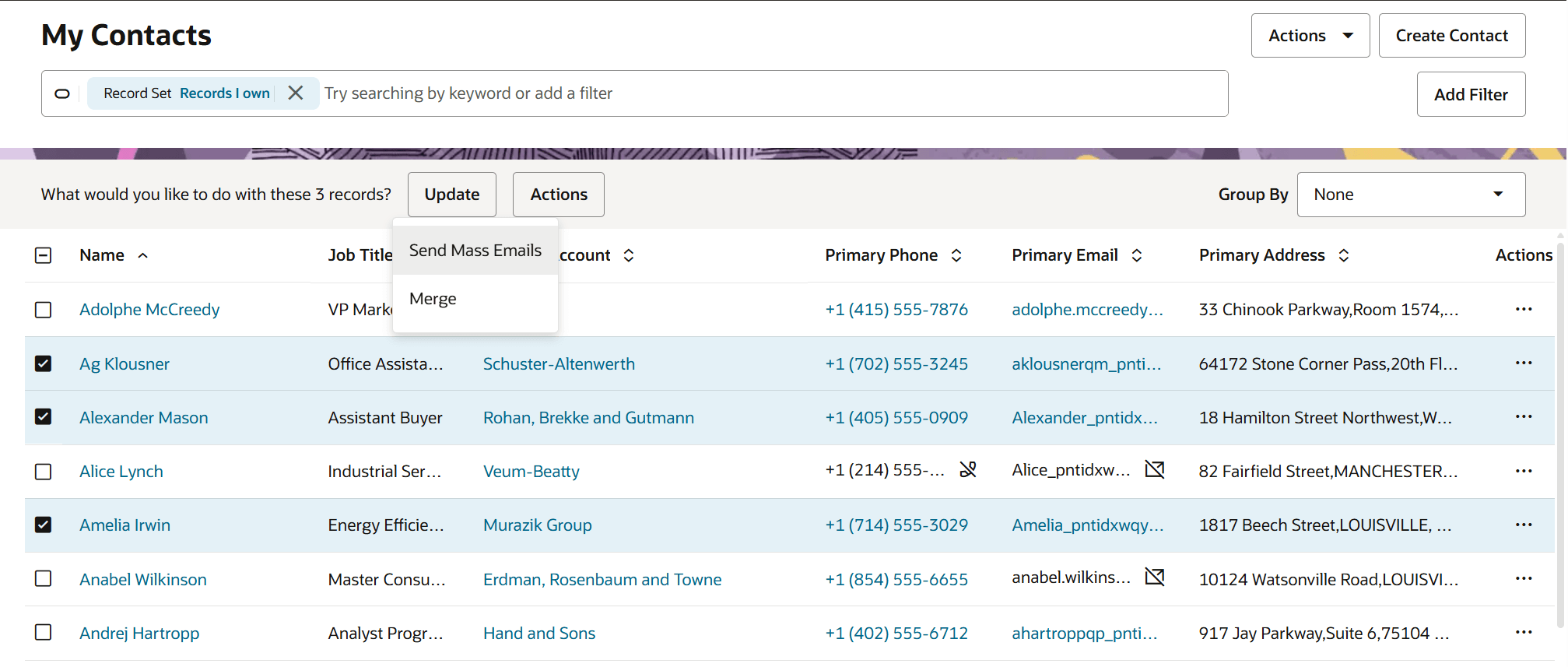Click the Create Contact button
The height and width of the screenshot is (667, 1568).
point(1452,36)
